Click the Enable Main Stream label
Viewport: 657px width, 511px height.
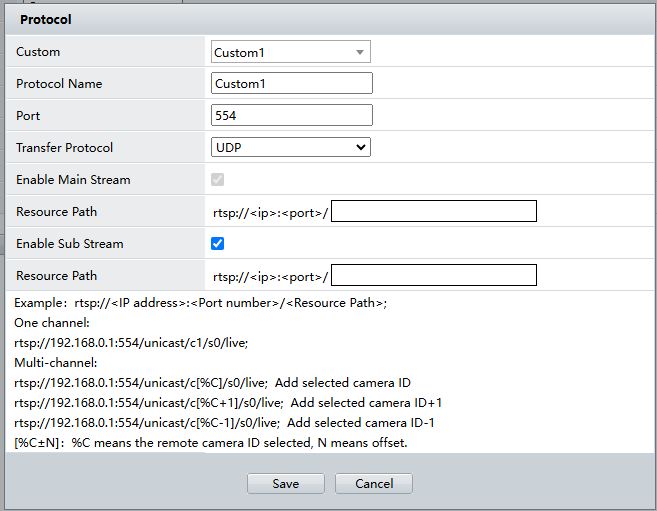click(73, 180)
